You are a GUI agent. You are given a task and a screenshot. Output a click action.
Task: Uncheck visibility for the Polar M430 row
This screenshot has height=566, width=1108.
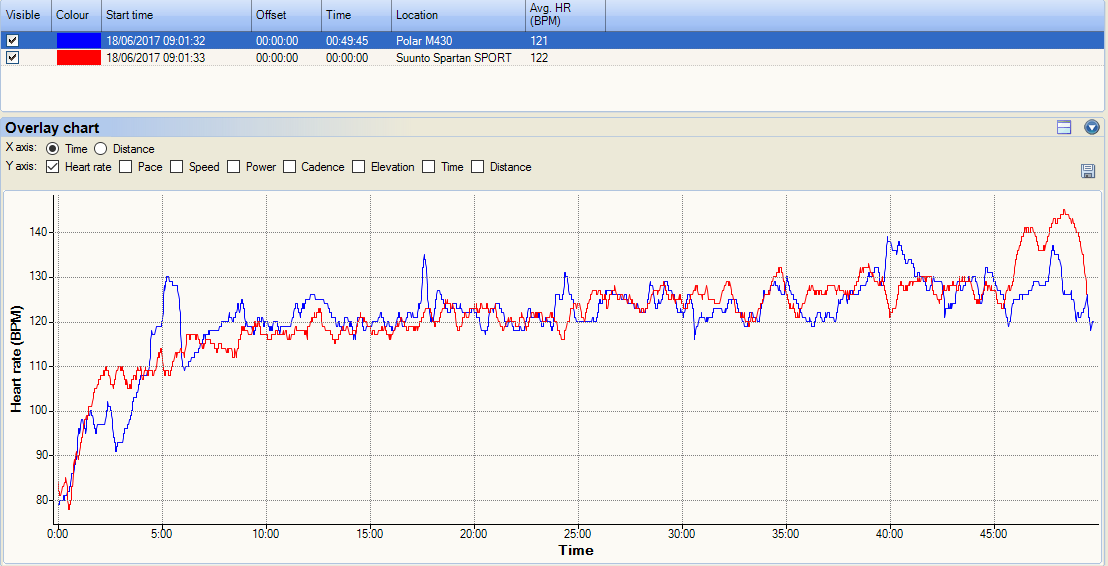point(12,41)
